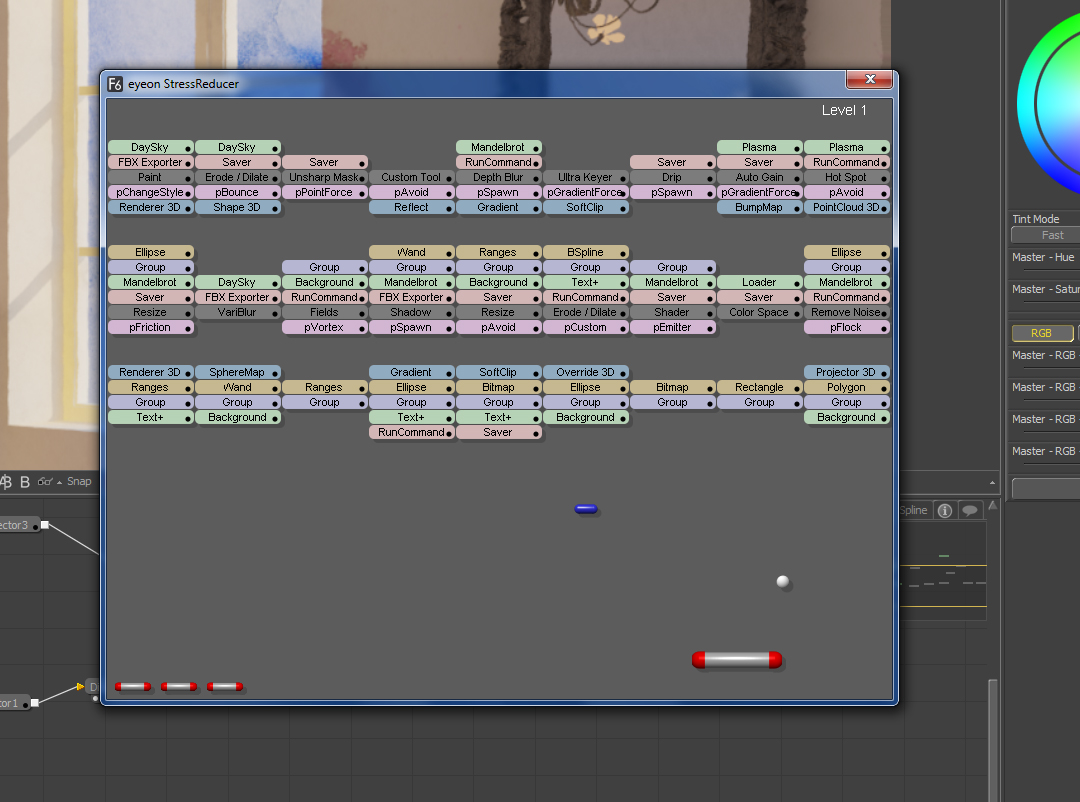Click the Drip brick
The width and height of the screenshot is (1080, 802).
pos(672,178)
